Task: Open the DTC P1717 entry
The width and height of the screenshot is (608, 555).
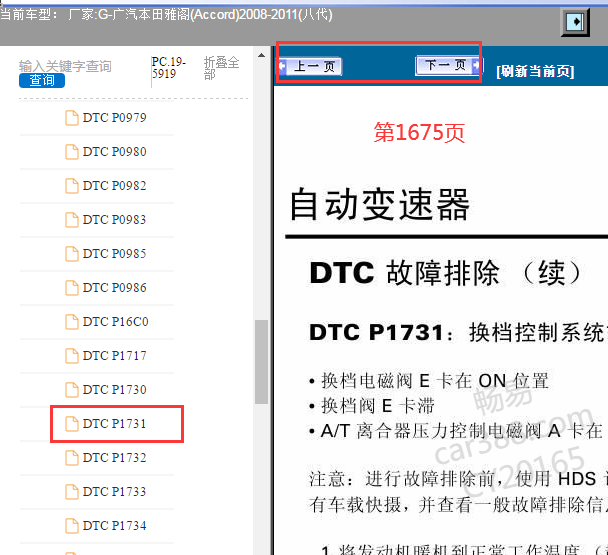Action: point(114,356)
